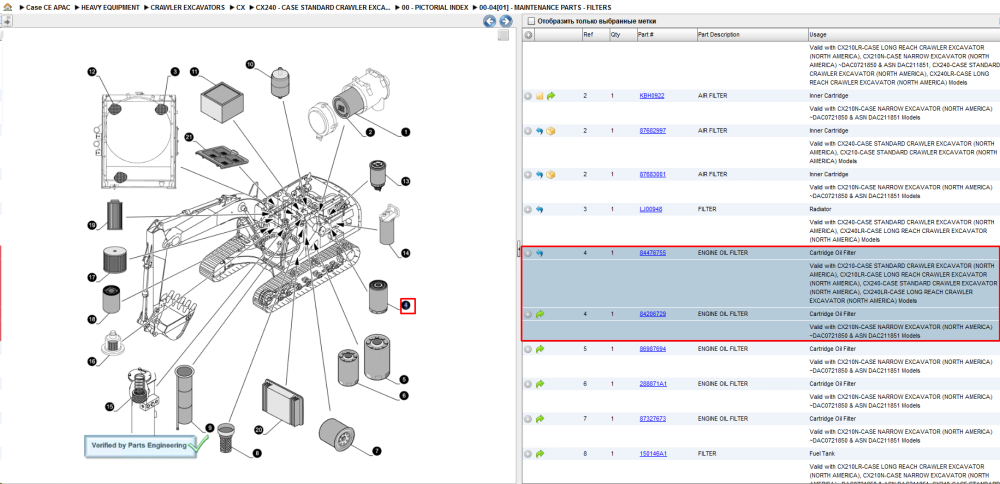Click blue arrow icon on 87682997 row
This screenshot has width=1000, height=484.
[x=540, y=131]
